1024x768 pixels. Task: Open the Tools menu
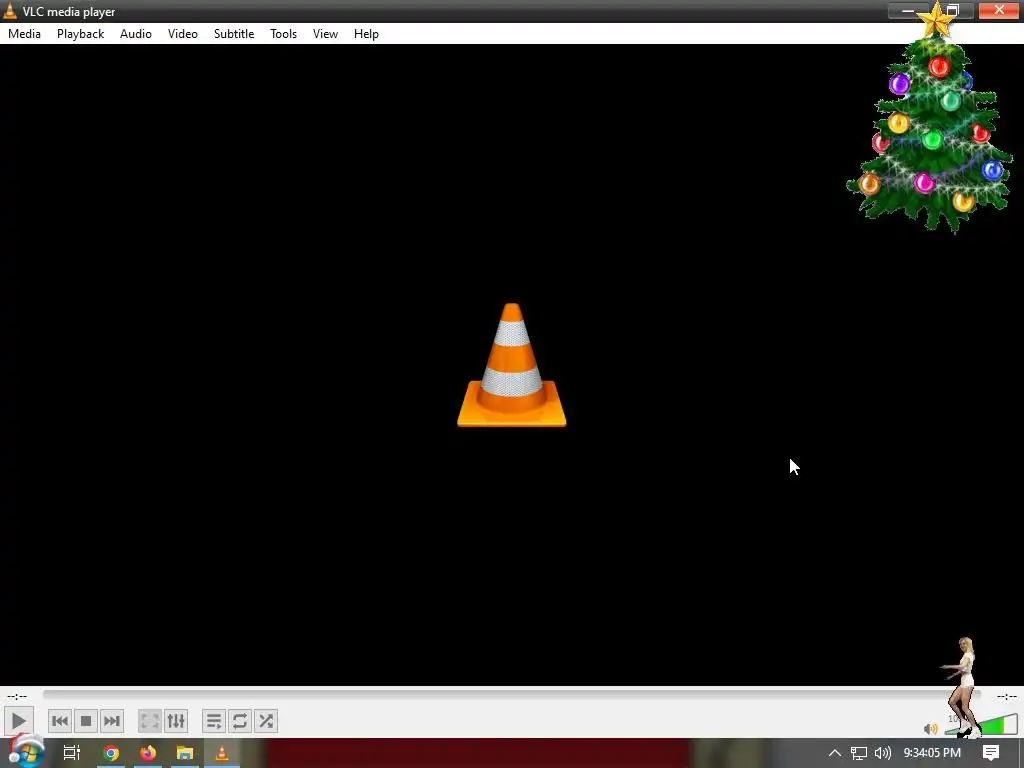(x=283, y=34)
